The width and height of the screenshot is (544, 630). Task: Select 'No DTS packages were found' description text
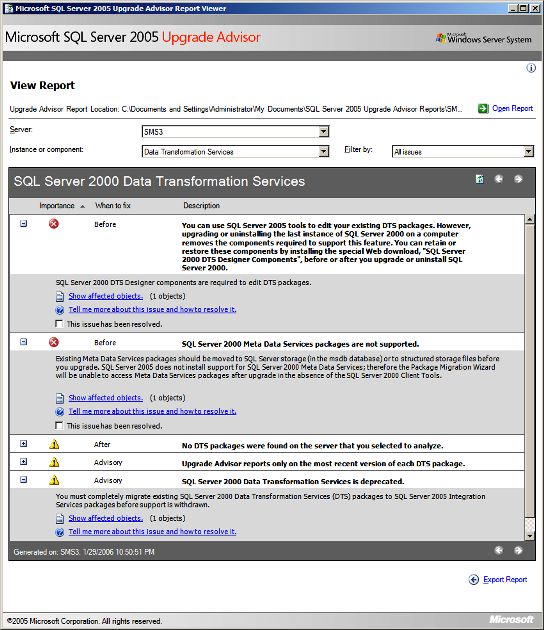coord(313,446)
